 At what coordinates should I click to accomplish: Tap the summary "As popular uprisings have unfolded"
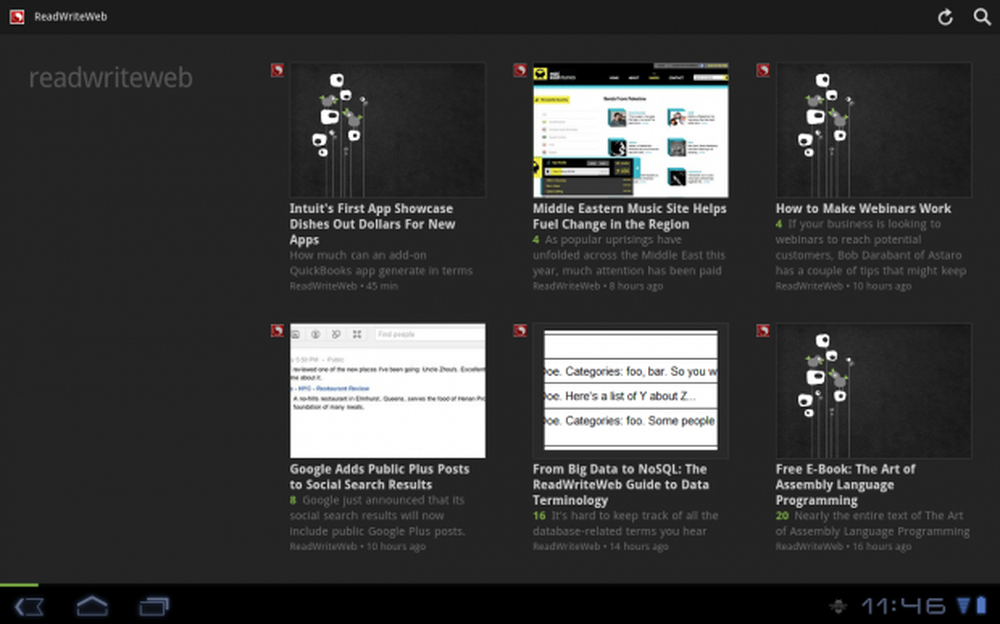(x=629, y=255)
